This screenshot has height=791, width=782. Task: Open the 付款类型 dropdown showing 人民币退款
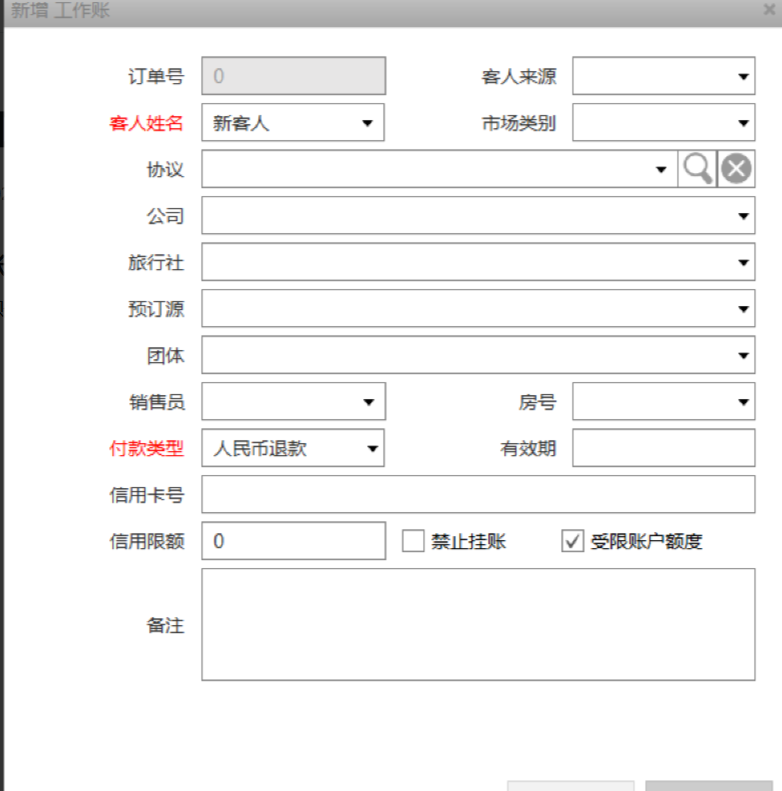tap(372, 448)
